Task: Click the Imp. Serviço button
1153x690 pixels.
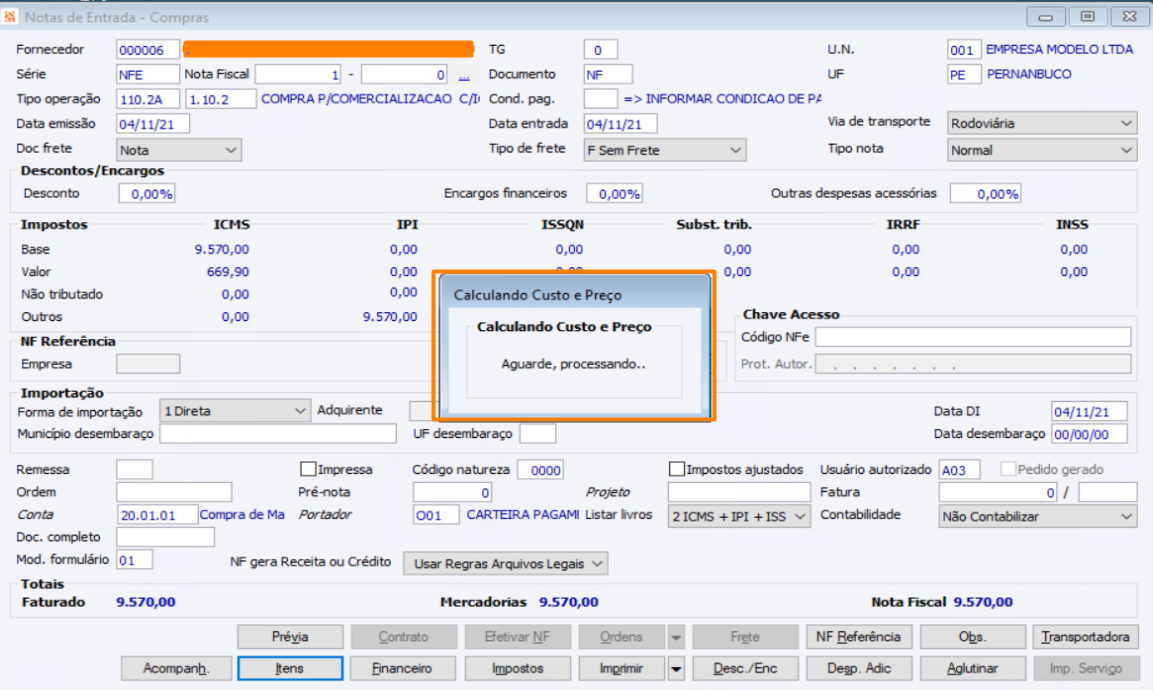Action: 1085,669
